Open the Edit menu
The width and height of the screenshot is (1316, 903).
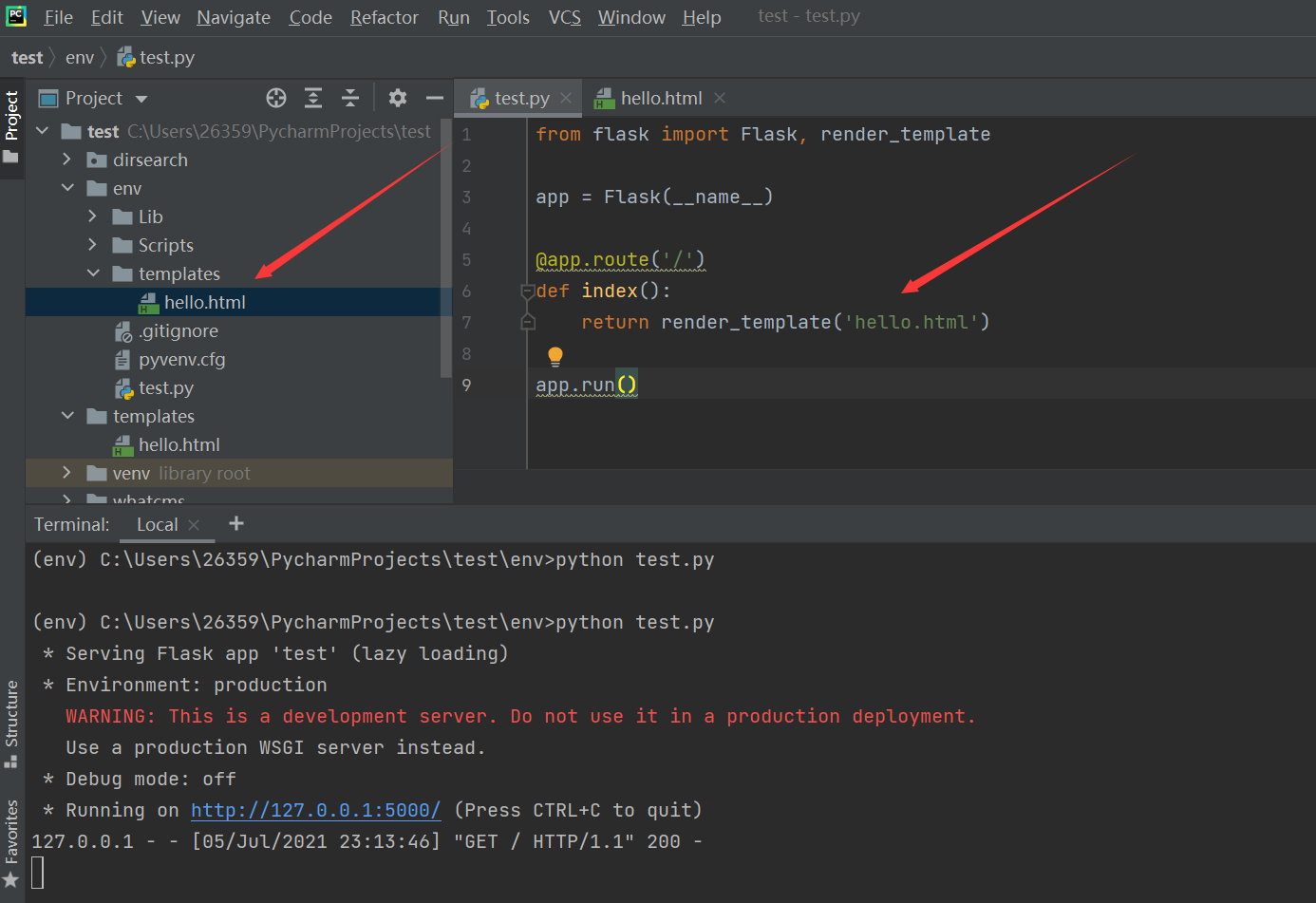click(107, 17)
